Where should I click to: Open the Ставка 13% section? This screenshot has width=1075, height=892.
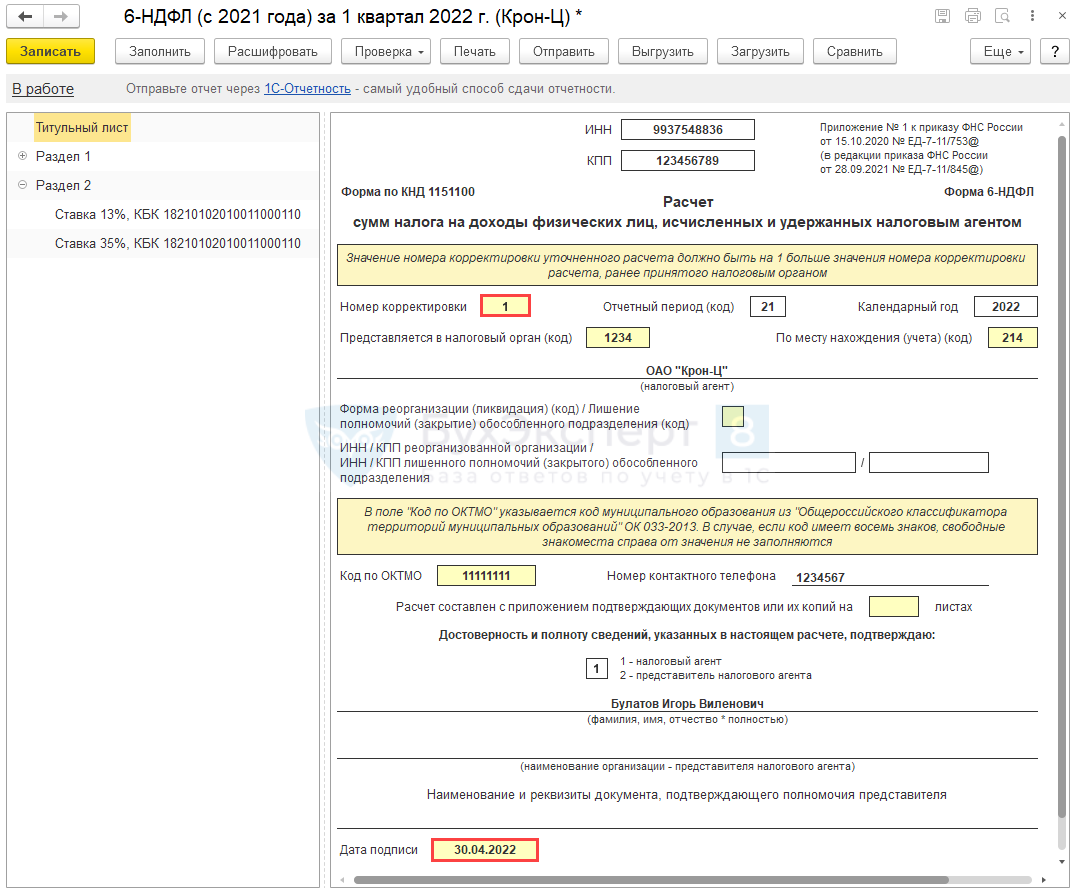coord(178,215)
